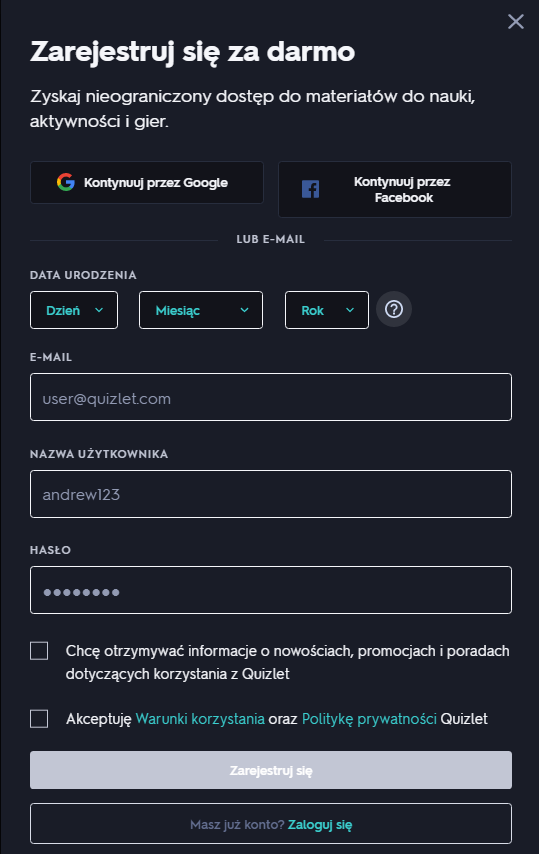The width and height of the screenshot is (539, 854).
Task: Tick the accept terms and privacy checkbox
Action: tap(39, 719)
